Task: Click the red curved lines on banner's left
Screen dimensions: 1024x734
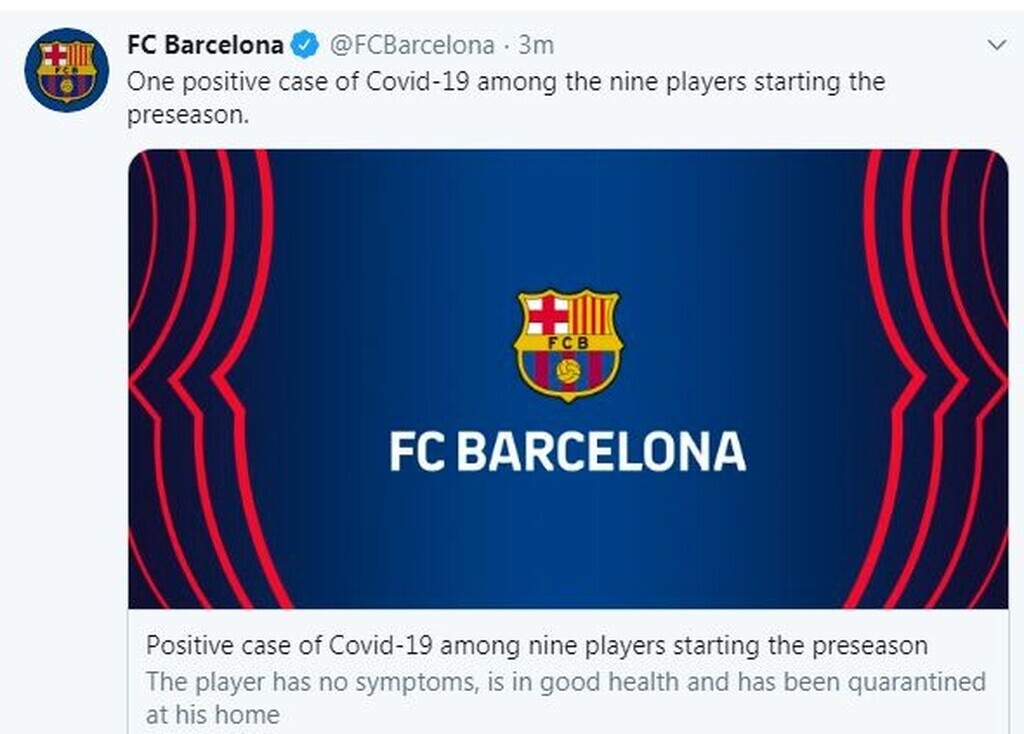Action: (x=200, y=380)
